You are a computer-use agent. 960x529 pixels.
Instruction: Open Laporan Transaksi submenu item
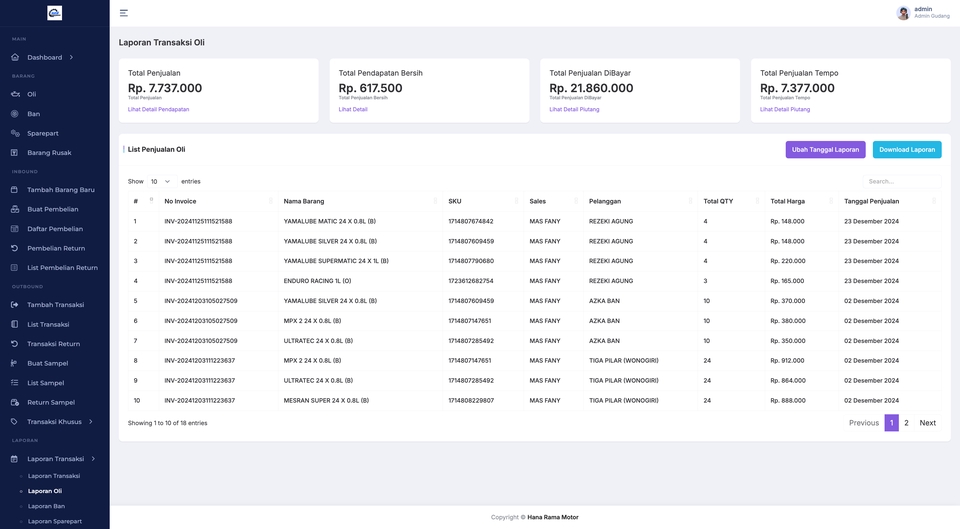pyautogui.click(x=54, y=476)
